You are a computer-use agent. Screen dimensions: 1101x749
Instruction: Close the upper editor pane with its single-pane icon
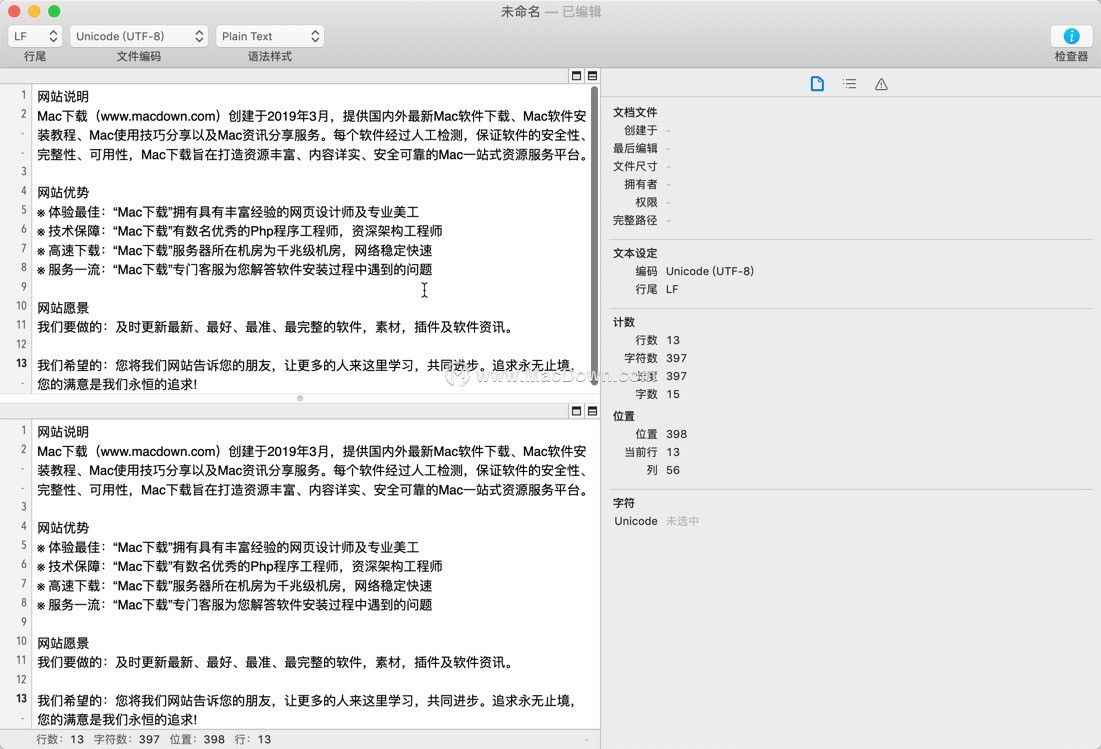click(x=576, y=76)
